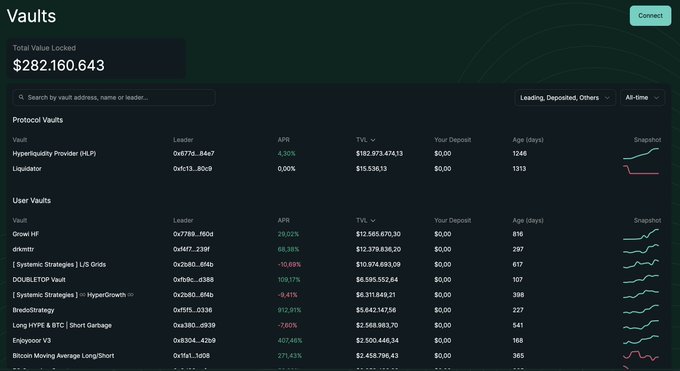This screenshot has width=680, height=371.
Task: Click TVL value $12.565.670,30
Action: tap(378, 234)
